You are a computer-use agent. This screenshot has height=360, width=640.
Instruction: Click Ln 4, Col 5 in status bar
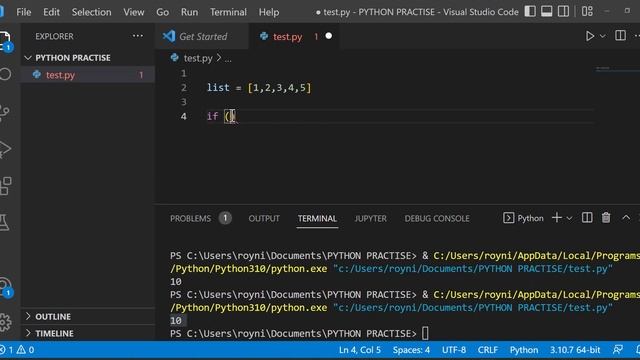(360, 350)
